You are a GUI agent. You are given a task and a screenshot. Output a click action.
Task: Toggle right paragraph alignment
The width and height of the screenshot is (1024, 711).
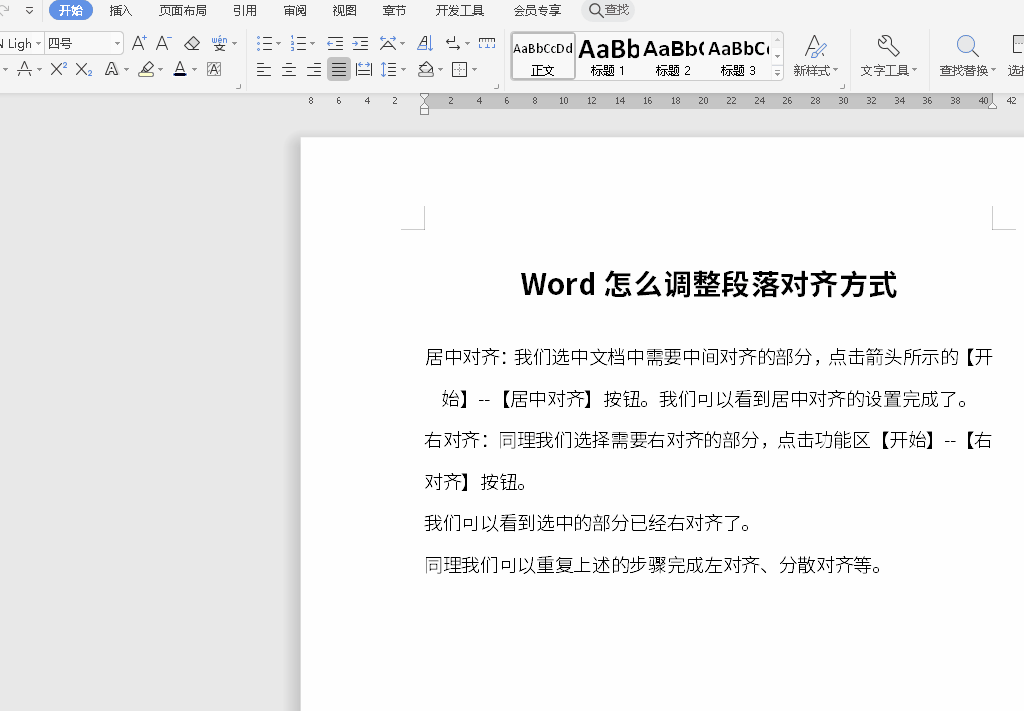point(315,70)
